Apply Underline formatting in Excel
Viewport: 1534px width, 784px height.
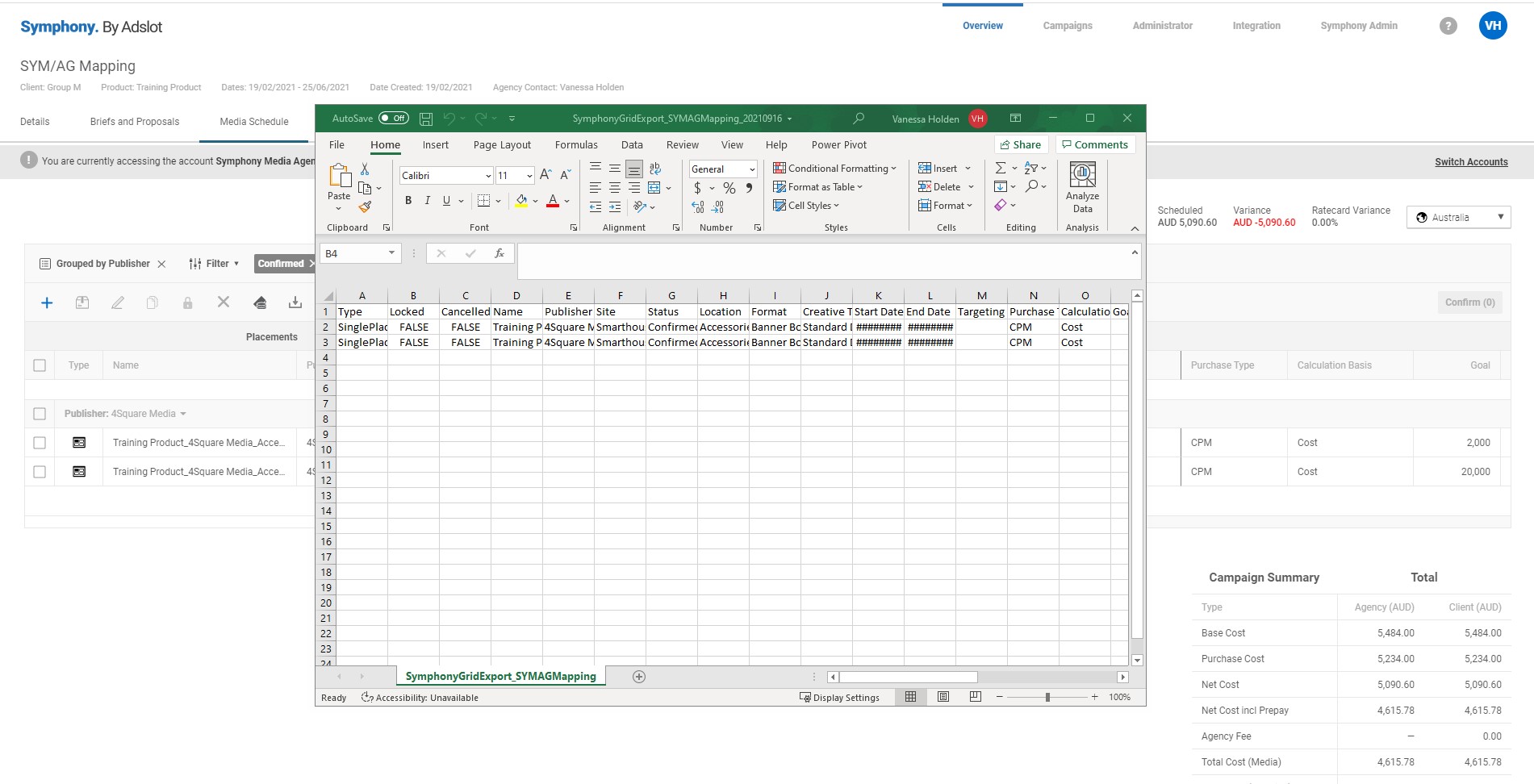(x=446, y=201)
